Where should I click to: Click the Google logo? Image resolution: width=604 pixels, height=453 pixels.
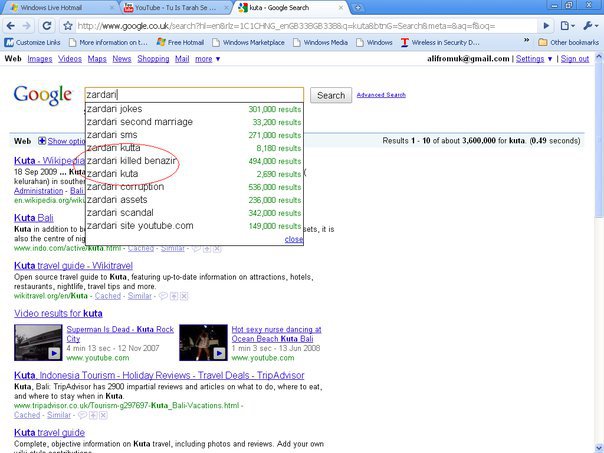[41, 95]
